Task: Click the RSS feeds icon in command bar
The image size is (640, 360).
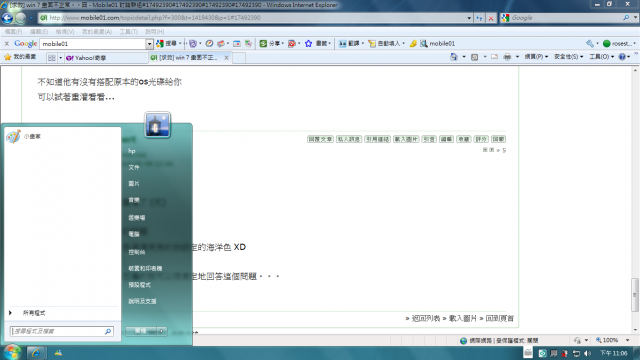Action: (474, 57)
